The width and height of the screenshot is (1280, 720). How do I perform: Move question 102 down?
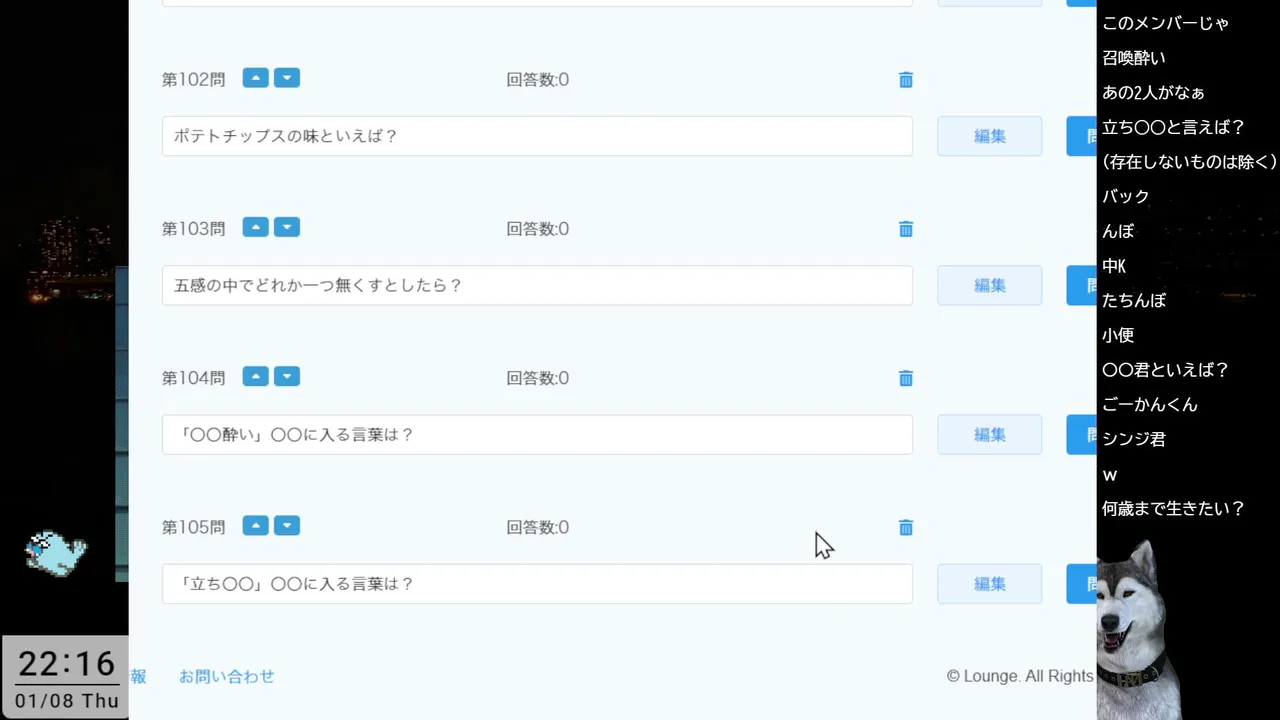(287, 78)
